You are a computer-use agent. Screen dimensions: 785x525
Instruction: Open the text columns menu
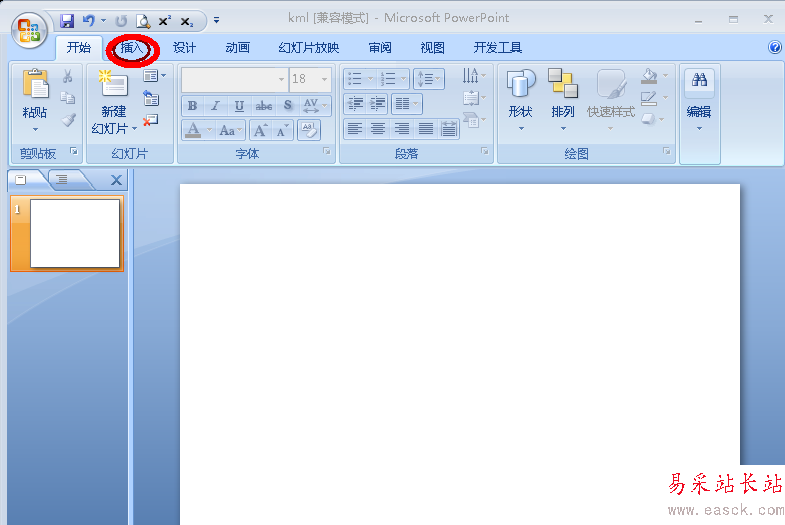[407, 104]
